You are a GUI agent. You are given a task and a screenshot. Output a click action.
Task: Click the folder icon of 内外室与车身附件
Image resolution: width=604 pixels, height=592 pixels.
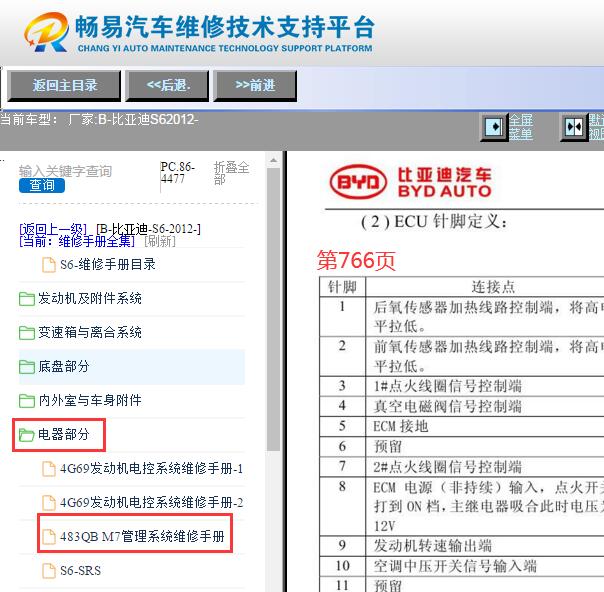27,401
